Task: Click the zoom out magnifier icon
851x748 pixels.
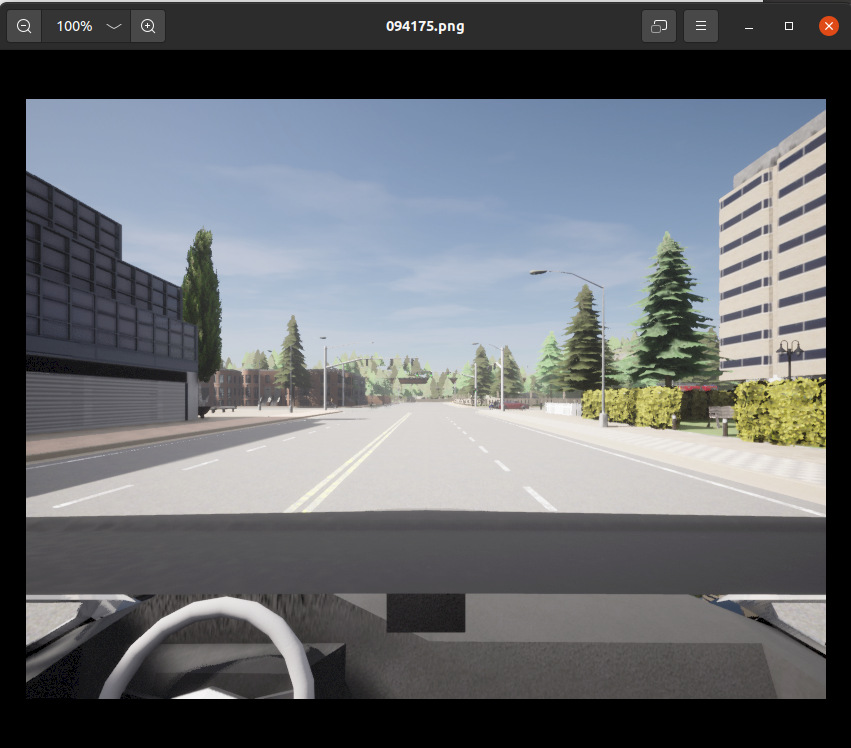Action: (x=24, y=26)
